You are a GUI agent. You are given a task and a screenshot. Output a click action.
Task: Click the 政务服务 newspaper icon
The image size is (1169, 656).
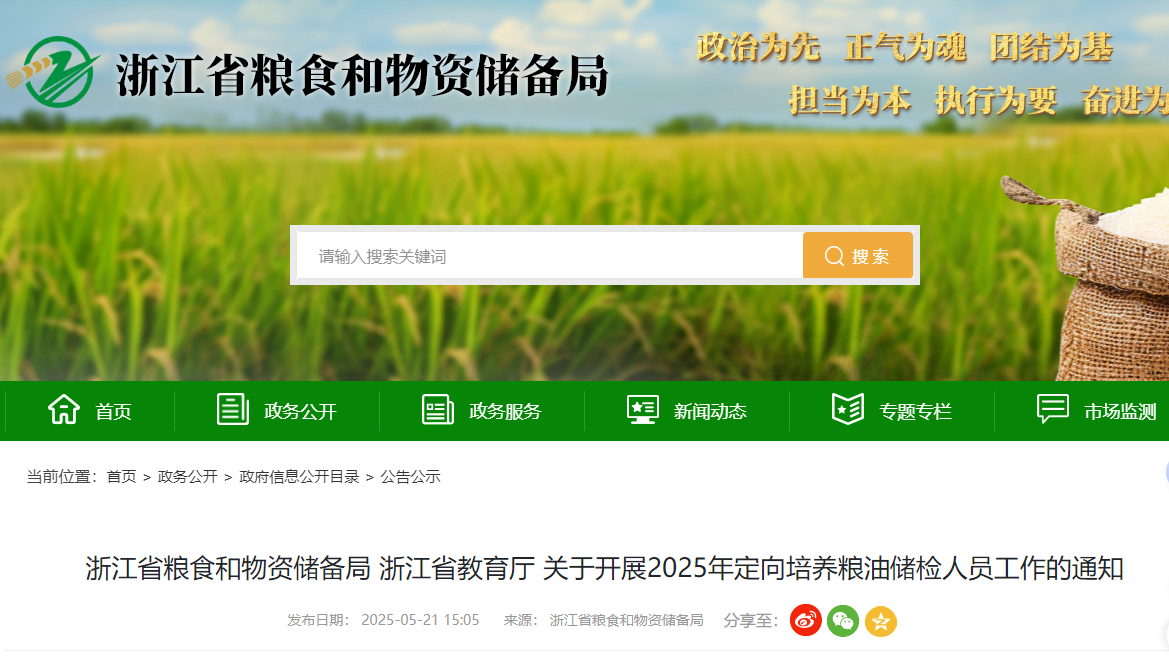click(x=438, y=409)
